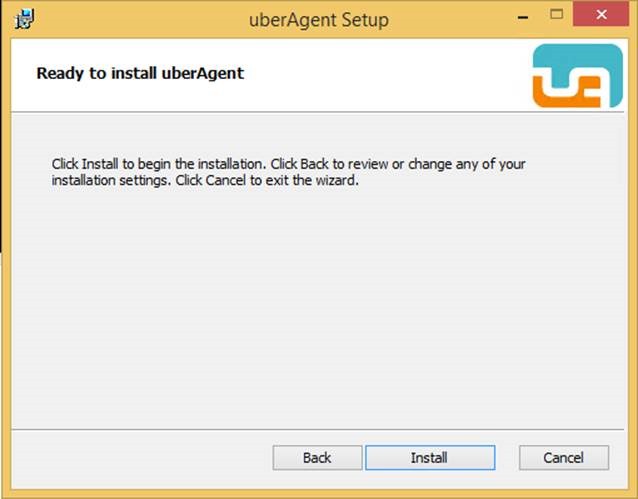Click the orange part of uberAgent logo

(564, 97)
